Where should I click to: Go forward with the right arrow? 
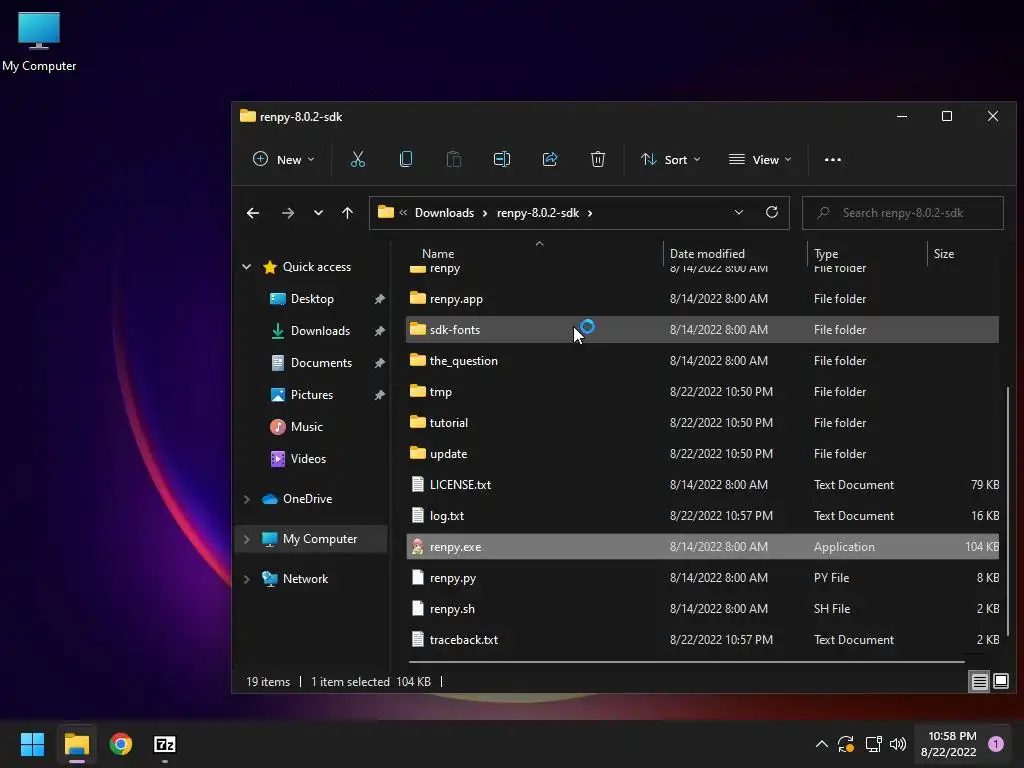pos(287,213)
